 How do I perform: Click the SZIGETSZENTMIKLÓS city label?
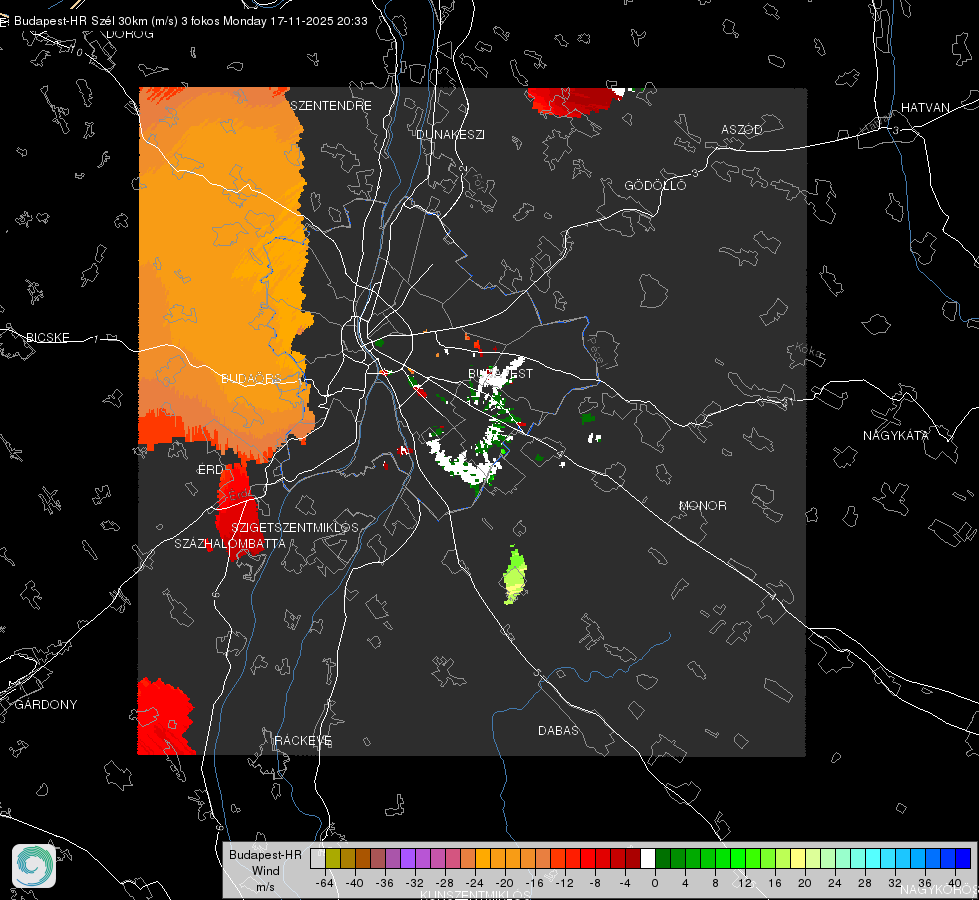click(x=295, y=528)
